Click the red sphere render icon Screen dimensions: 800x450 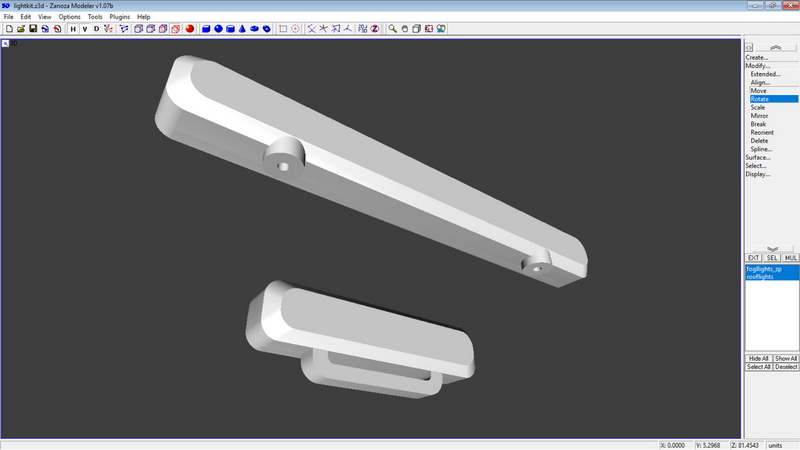pos(190,29)
